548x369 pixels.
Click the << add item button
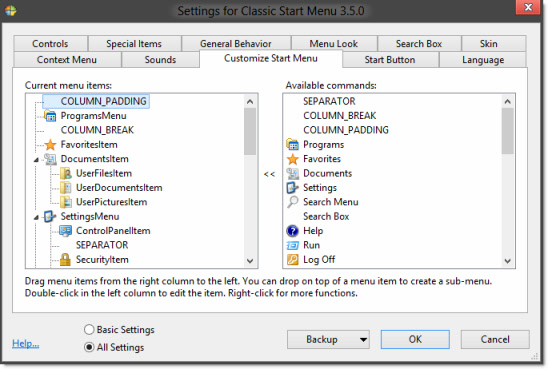[269, 174]
